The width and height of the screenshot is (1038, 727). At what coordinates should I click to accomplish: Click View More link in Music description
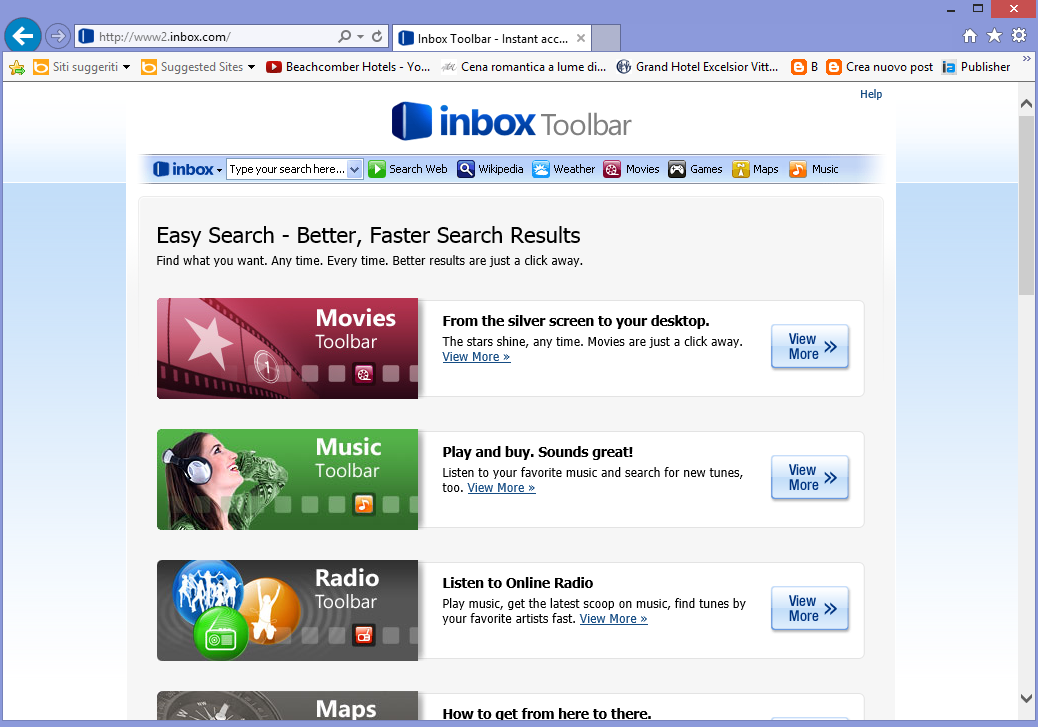501,488
